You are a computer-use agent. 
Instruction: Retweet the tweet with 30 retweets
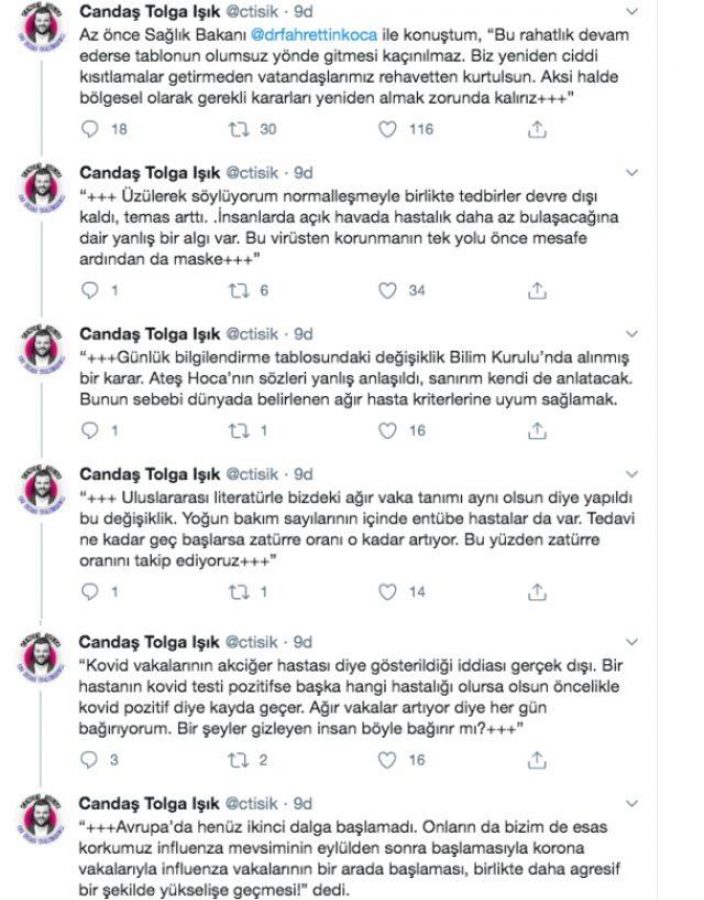coord(238,129)
